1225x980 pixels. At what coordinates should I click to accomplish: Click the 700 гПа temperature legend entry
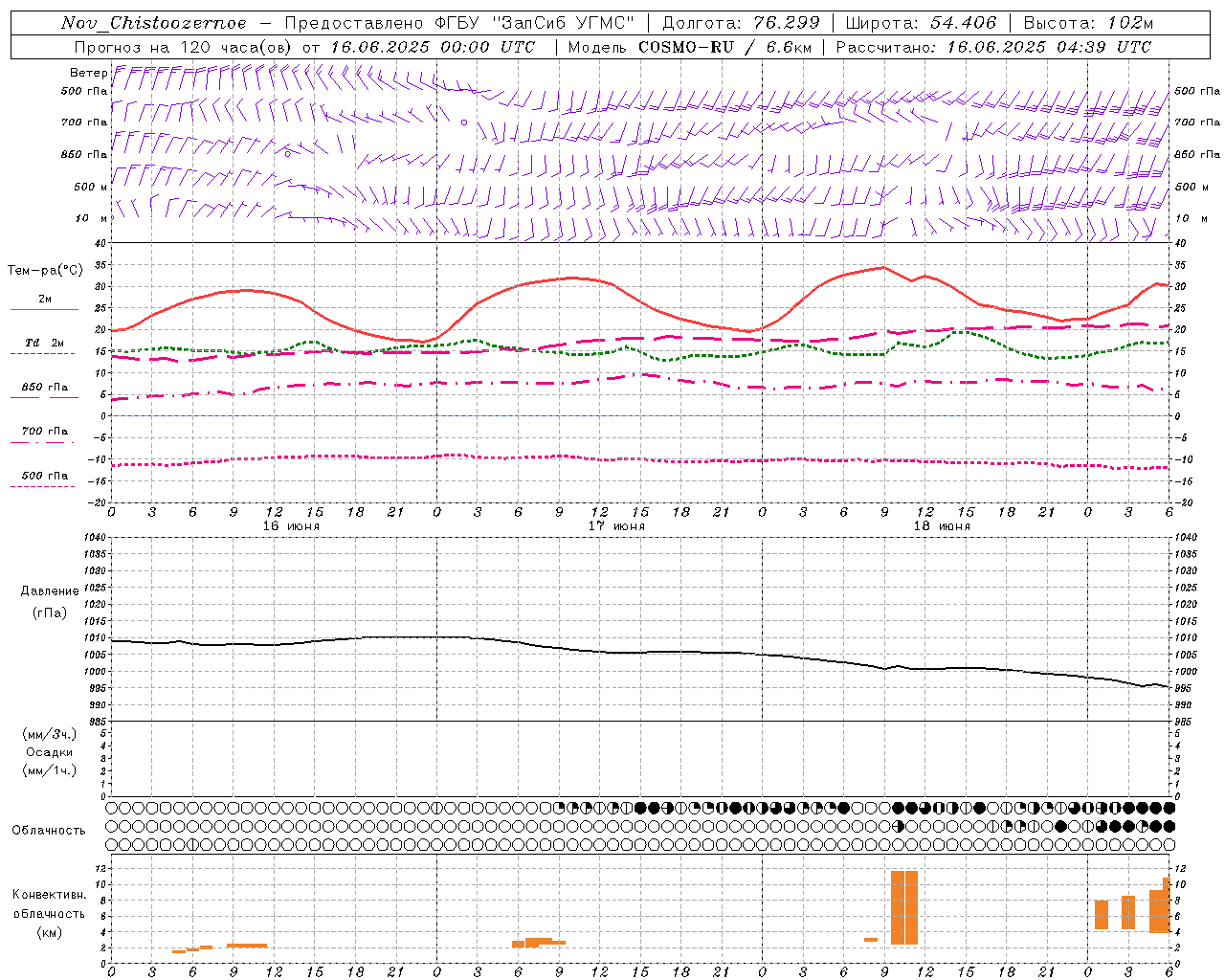(x=44, y=432)
